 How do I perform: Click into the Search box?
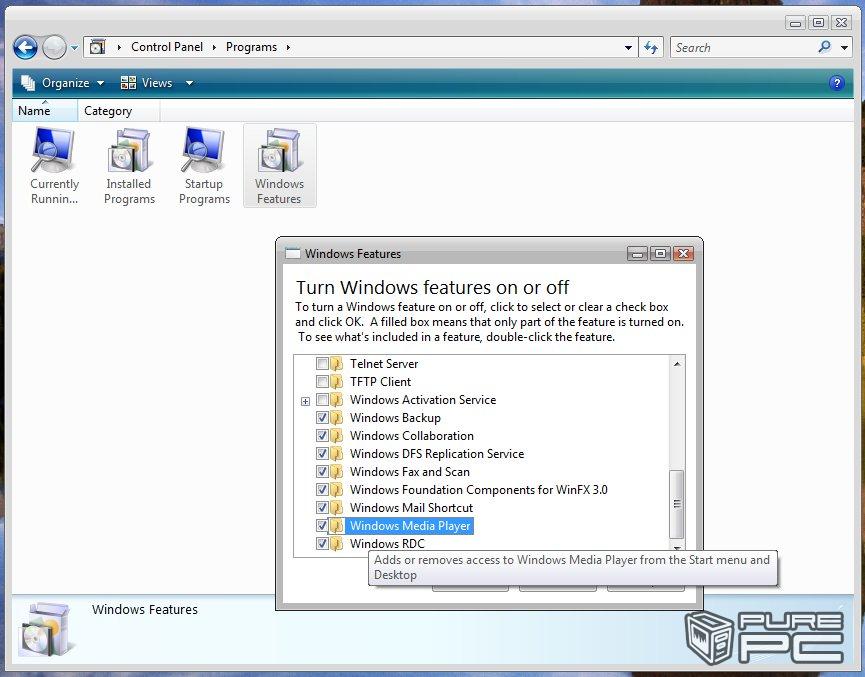click(x=742, y=47)
